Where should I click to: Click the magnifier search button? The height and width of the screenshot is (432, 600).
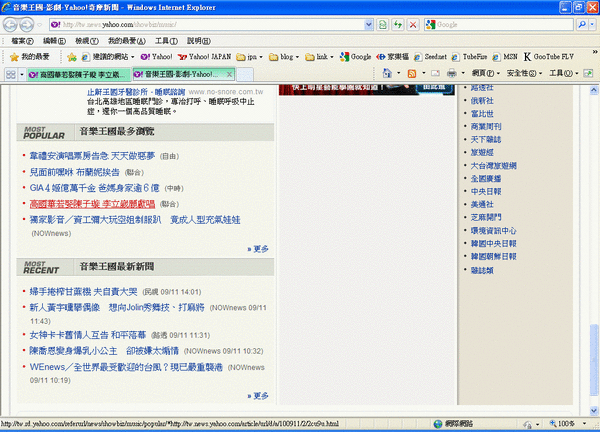pyautogui.click(x=582, y=25)
